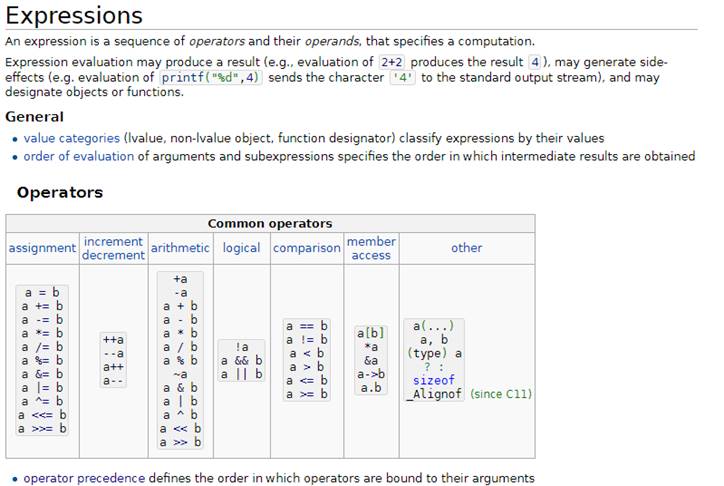Click the comparison column header link
Screen dimensions: 724x486
coord(307,248)
